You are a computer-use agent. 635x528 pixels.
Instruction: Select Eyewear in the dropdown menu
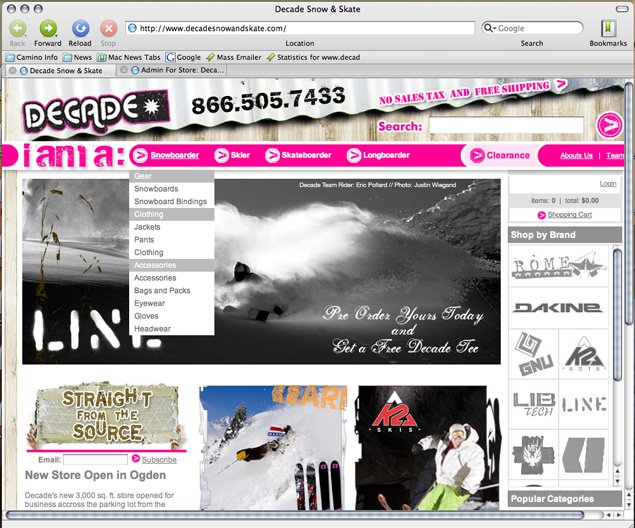(149, 303)
